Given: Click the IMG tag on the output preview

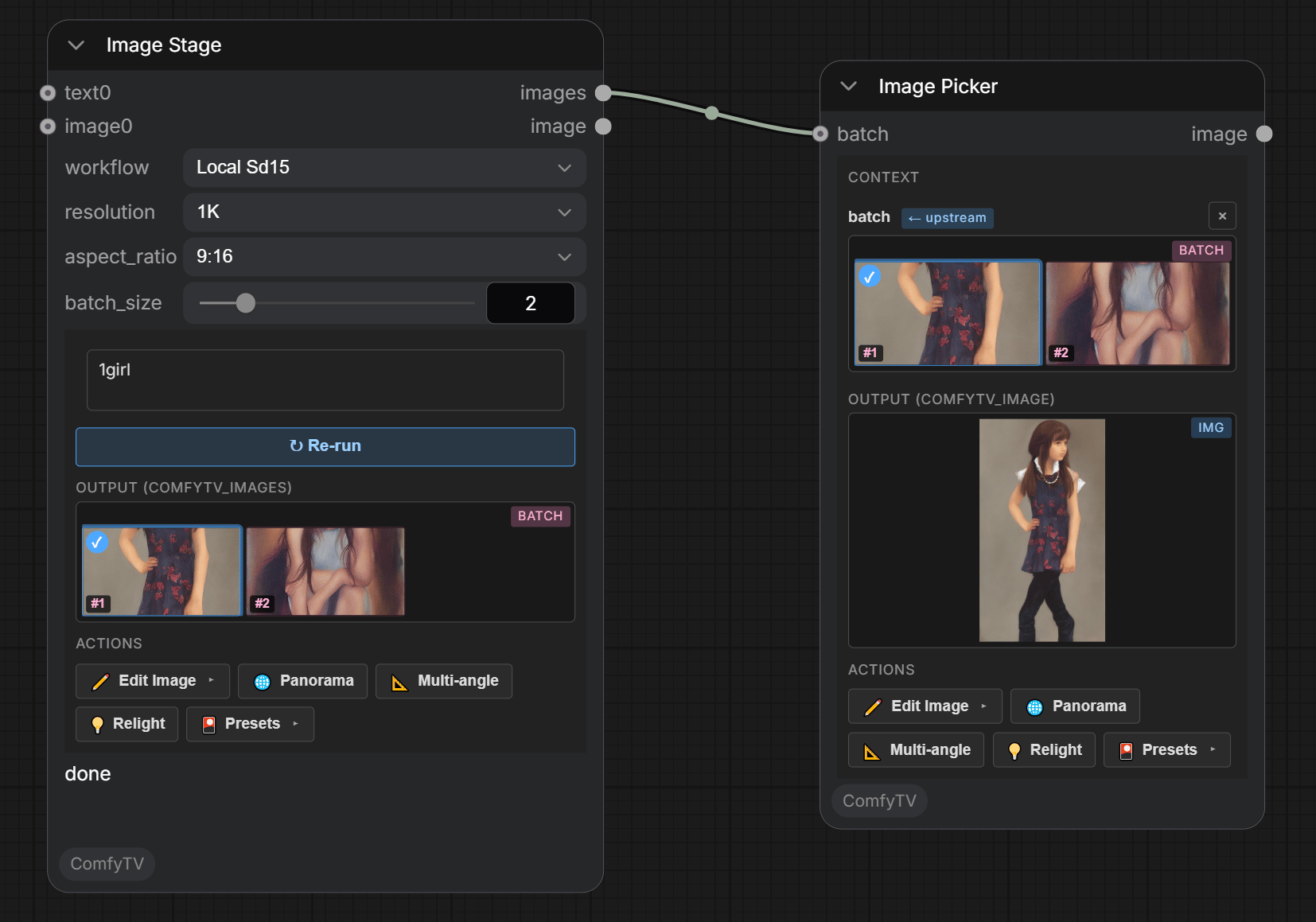Looking at the screenshot, I should click(x=1211, y=428).
